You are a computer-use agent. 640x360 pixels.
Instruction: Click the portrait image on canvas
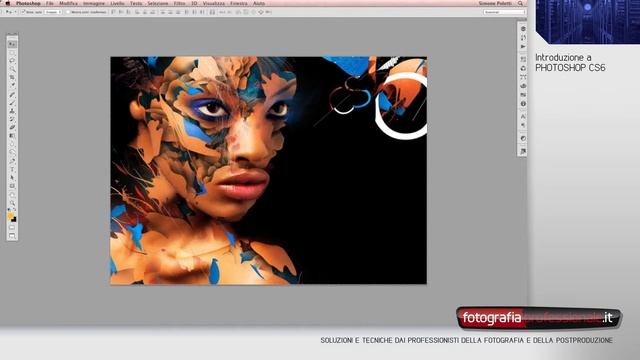[x=269, y=170]
